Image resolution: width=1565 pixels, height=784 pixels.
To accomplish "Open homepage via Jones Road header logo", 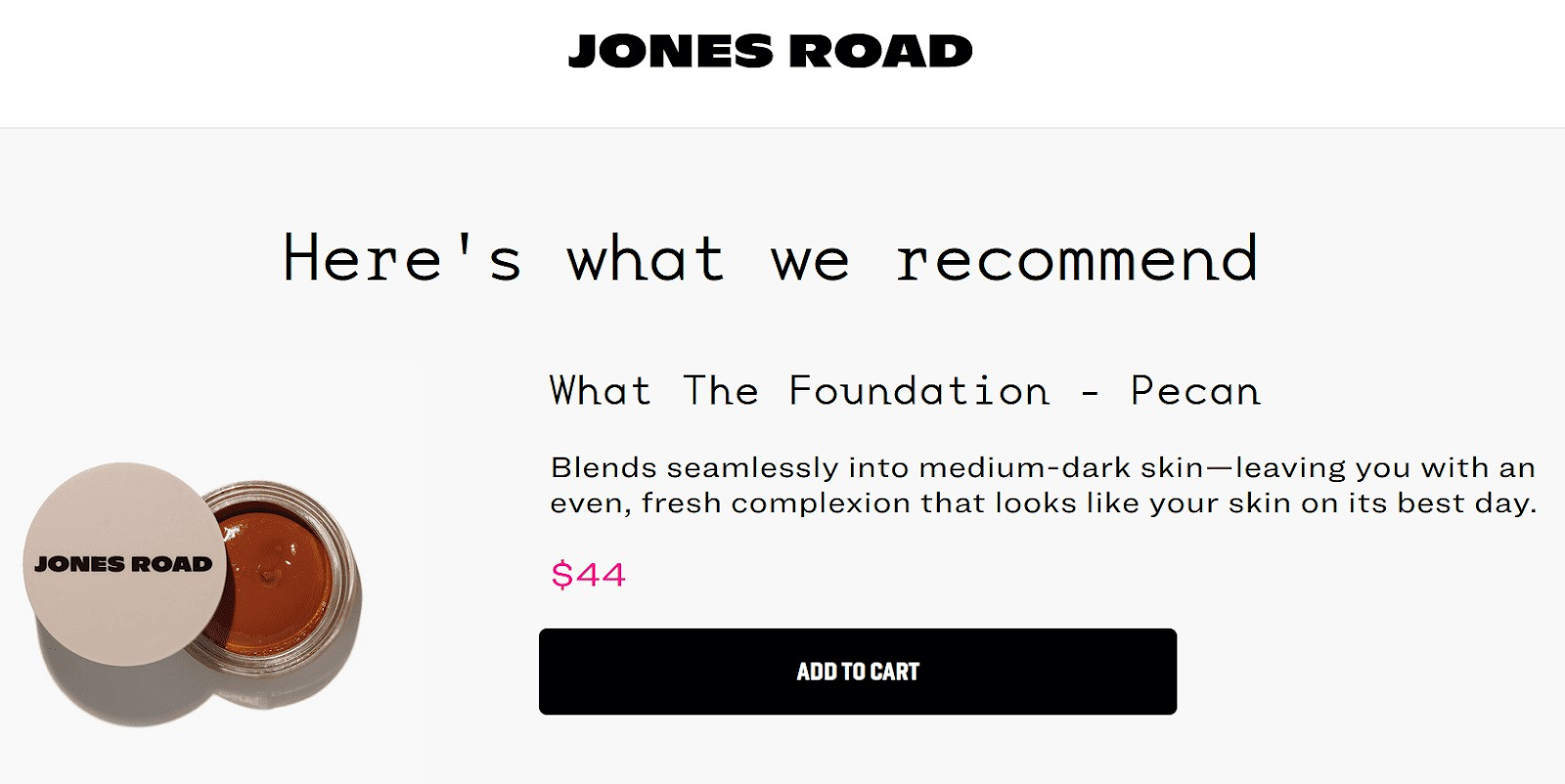I will point(771,51).
